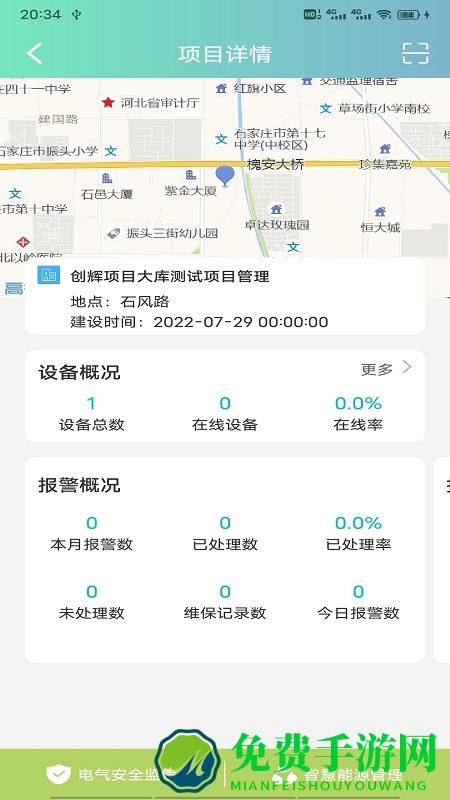This screenshot has height=800, width=450.
Task: Tap the 未处理数 label
Action: click(92, 613)
